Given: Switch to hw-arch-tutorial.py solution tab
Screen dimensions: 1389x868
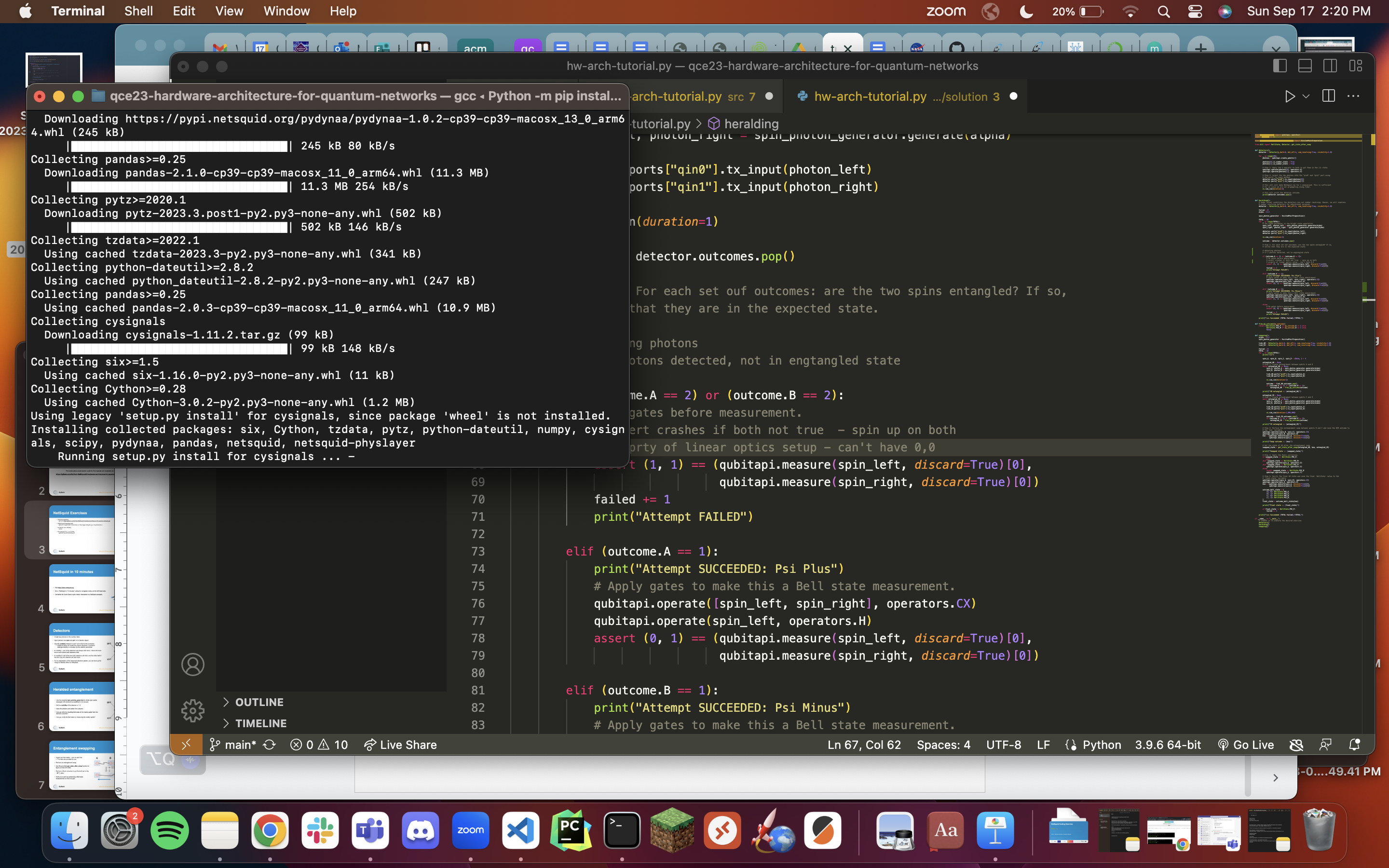Looking at the screenshot, I should (907, 96).
